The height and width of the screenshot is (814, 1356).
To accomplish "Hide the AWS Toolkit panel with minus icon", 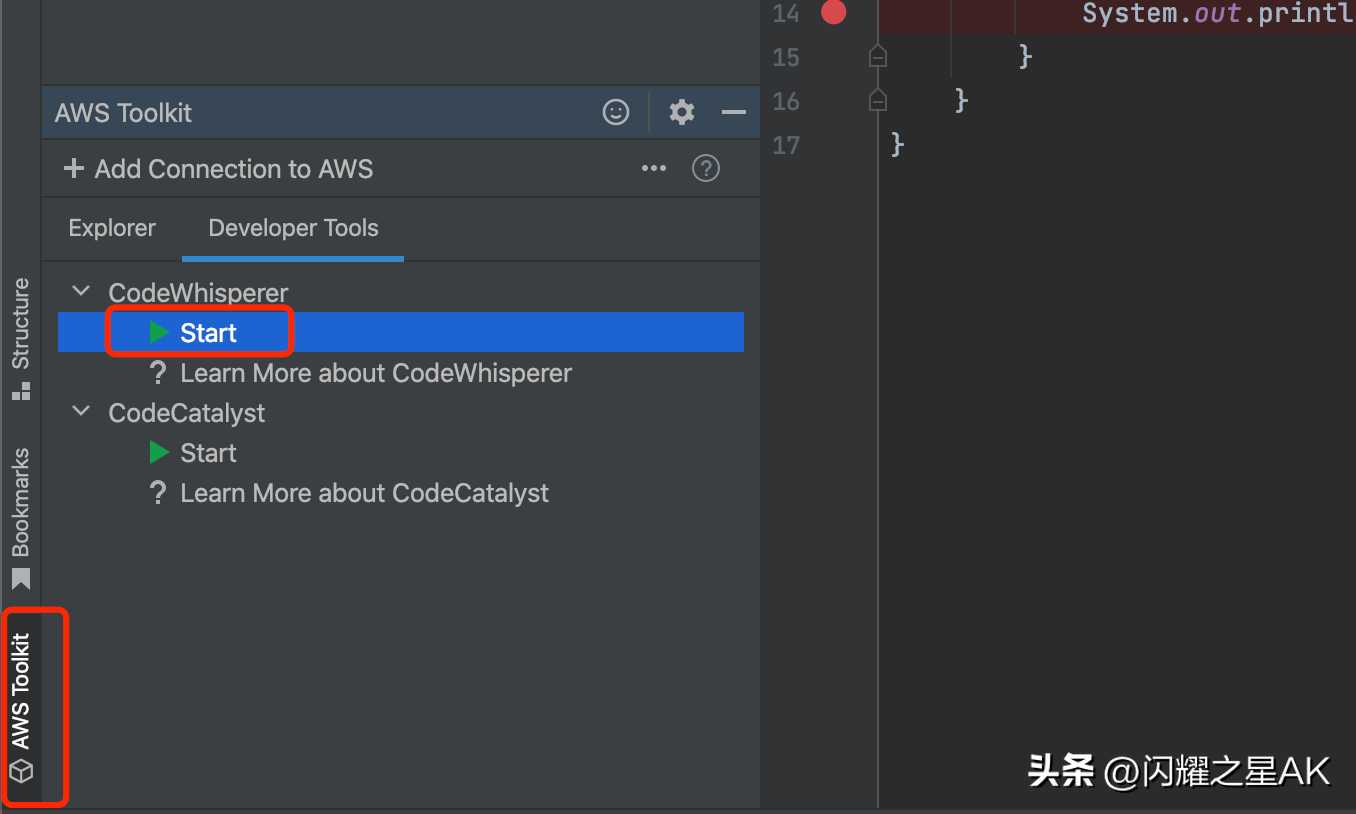I will (734, 112).
